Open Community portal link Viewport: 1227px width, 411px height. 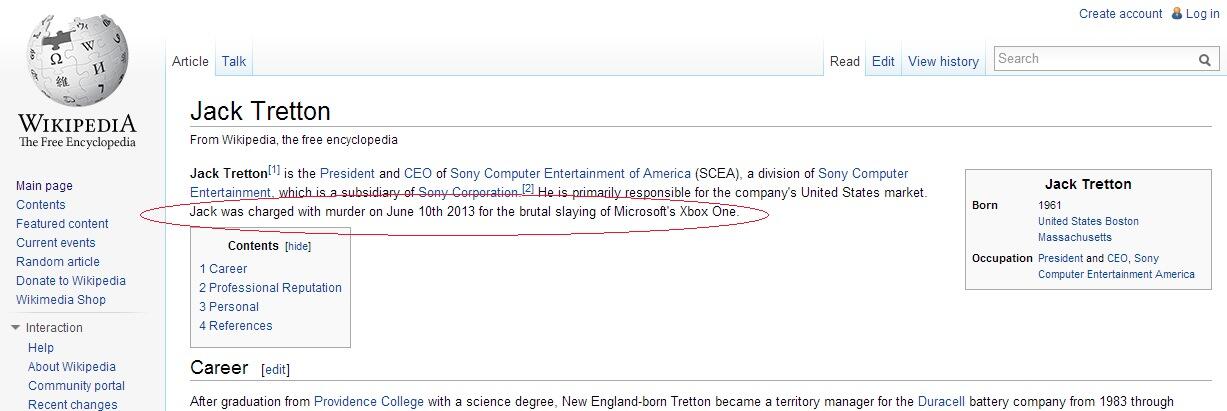77,386
